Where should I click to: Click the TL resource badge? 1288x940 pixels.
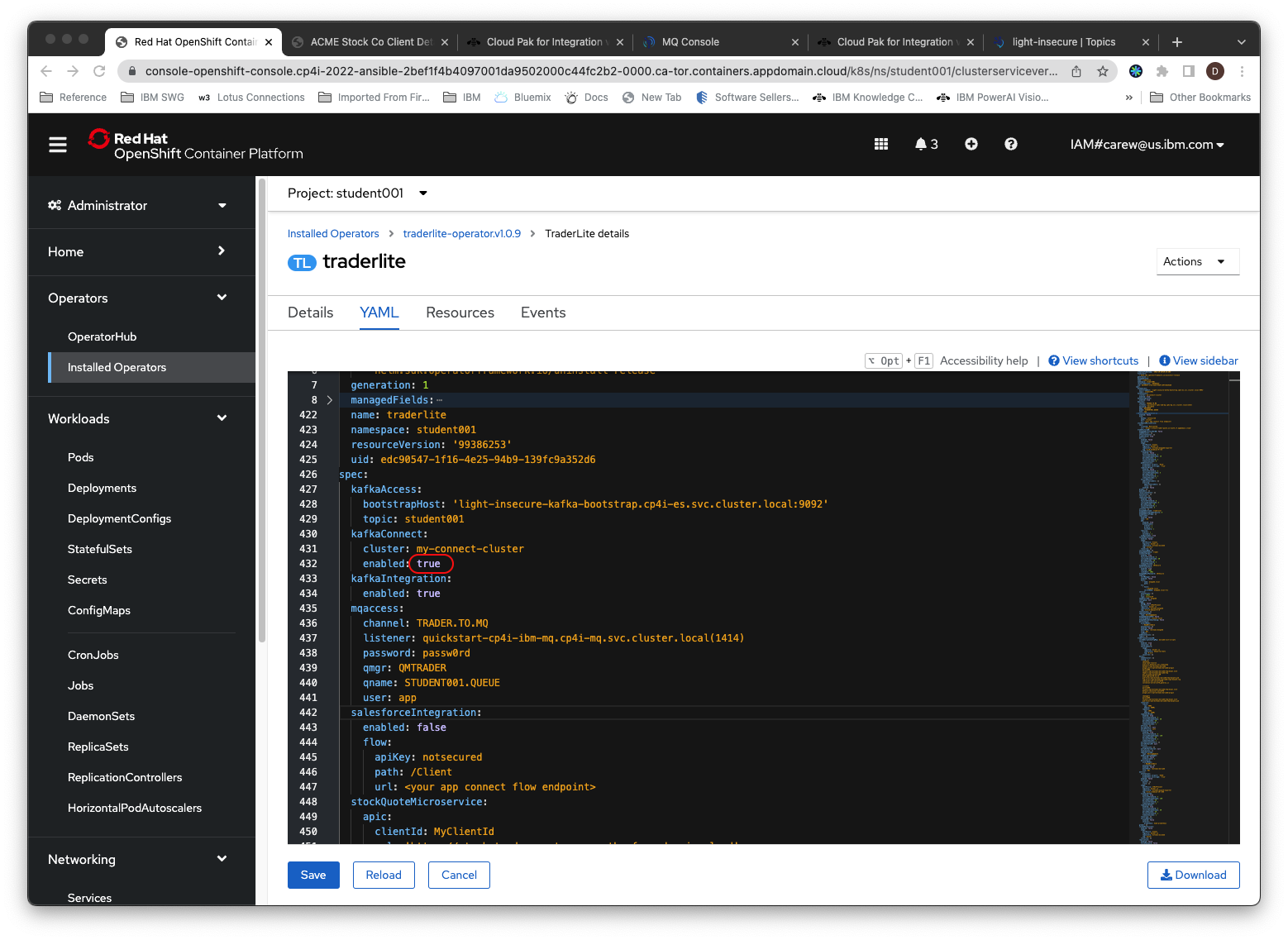(x=302, y=263)
